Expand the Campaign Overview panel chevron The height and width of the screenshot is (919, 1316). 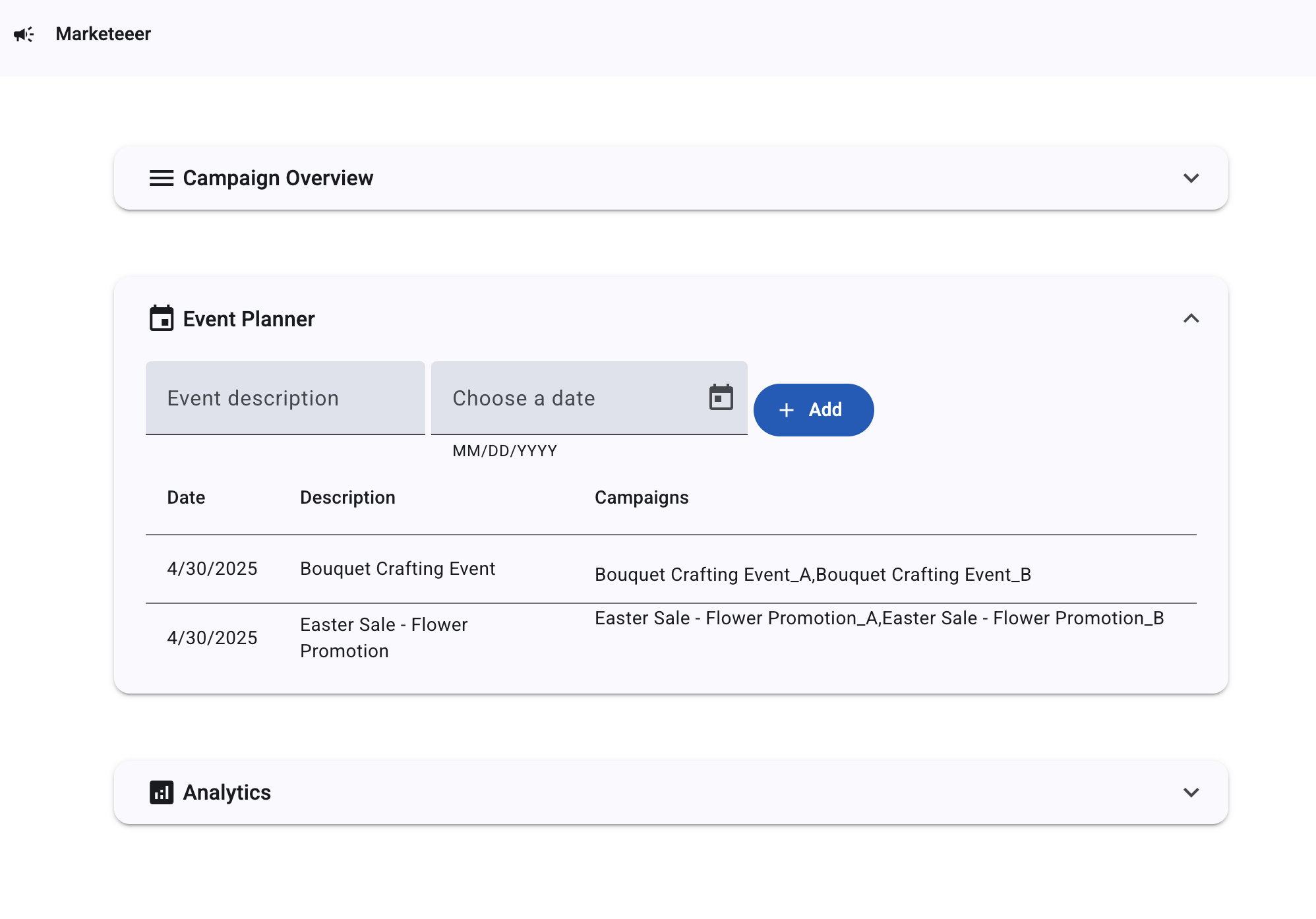point(1191,178)
